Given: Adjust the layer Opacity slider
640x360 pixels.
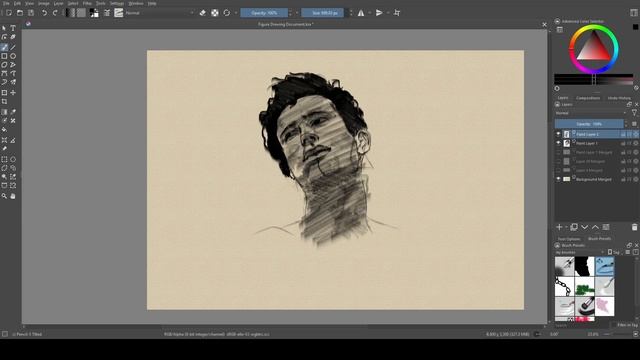Looking at the screenshot, I should coord(589,124).
